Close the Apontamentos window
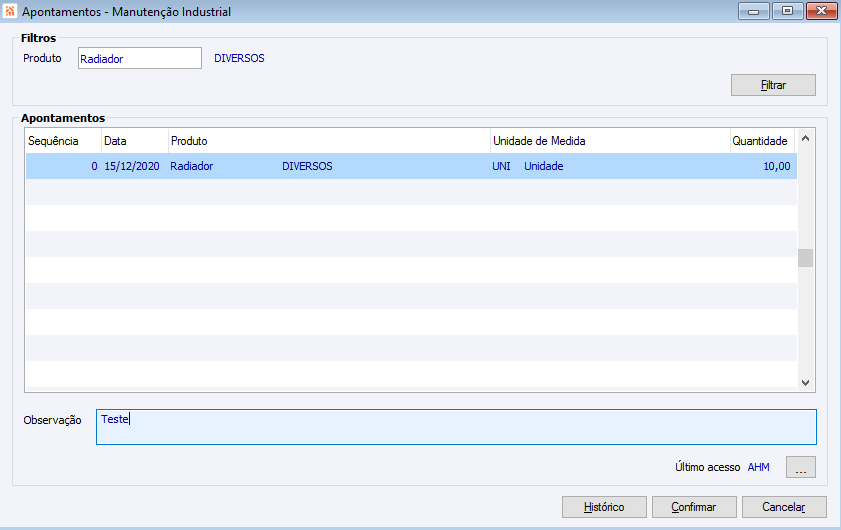This screenshot has width=841, height=530. [821, 11]
